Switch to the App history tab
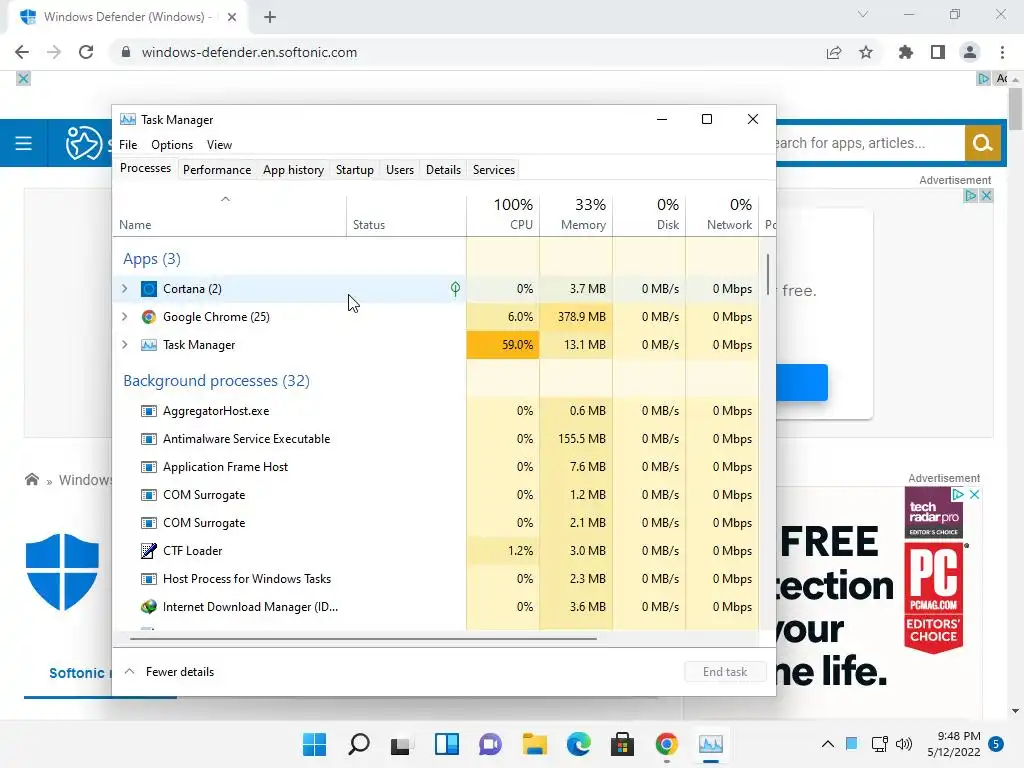 293,170
